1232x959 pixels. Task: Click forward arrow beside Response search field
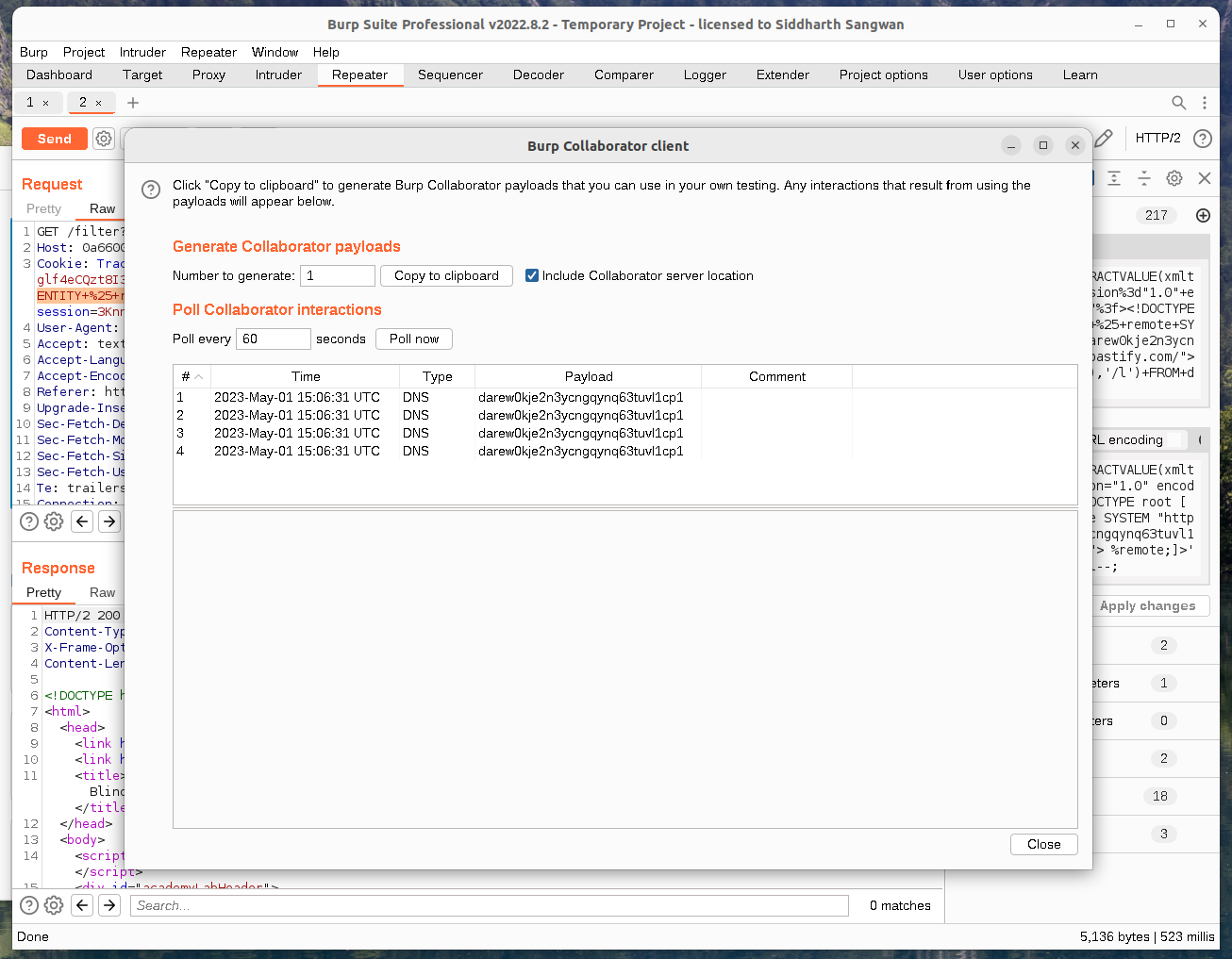(x=109, y=905)
